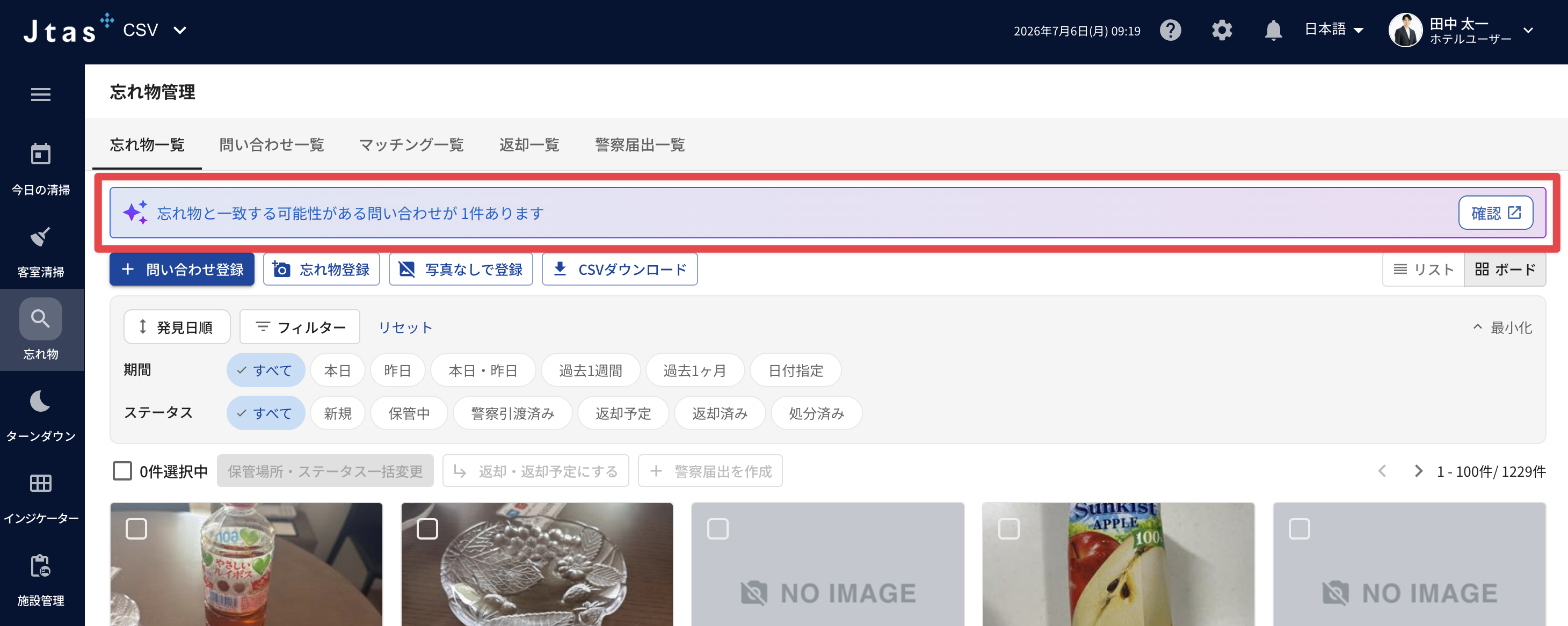Screen dimensions: 1568x626
Task: Switch to 返却一覧 tab
Action: click(529, 145)
